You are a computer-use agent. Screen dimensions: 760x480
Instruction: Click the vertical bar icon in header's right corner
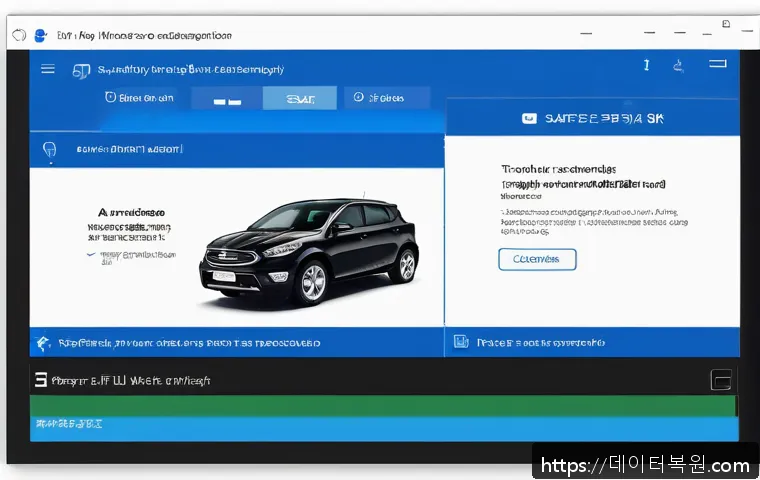tap(646, 65)
